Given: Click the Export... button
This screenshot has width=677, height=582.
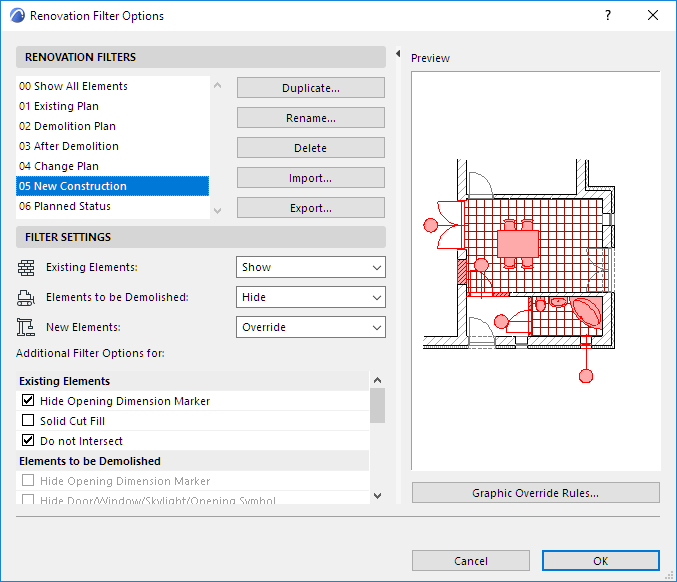Looking at the screenshot, I should (x=311, y=208).
